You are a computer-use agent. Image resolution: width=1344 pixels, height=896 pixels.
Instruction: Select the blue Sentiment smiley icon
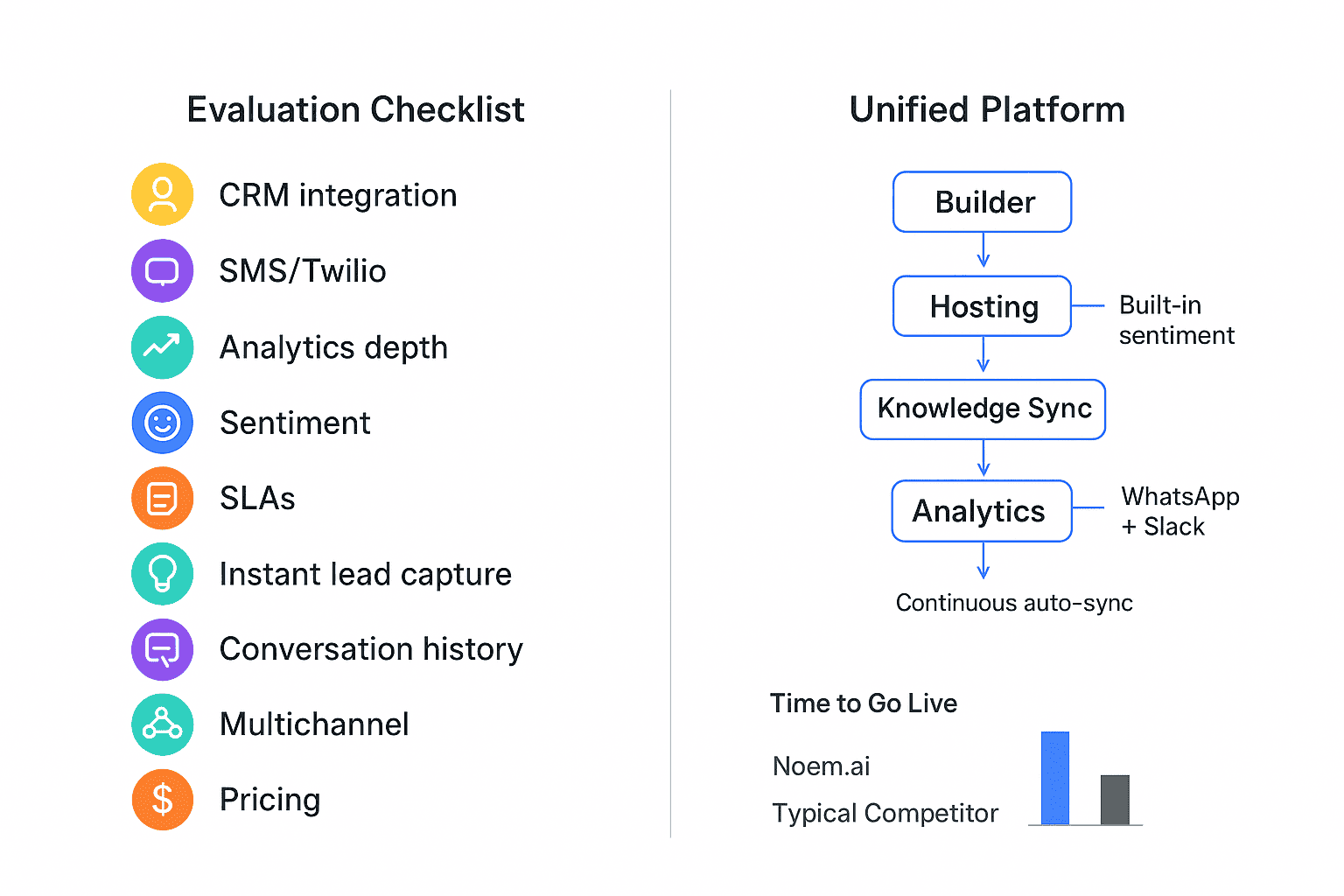[163, 423]
